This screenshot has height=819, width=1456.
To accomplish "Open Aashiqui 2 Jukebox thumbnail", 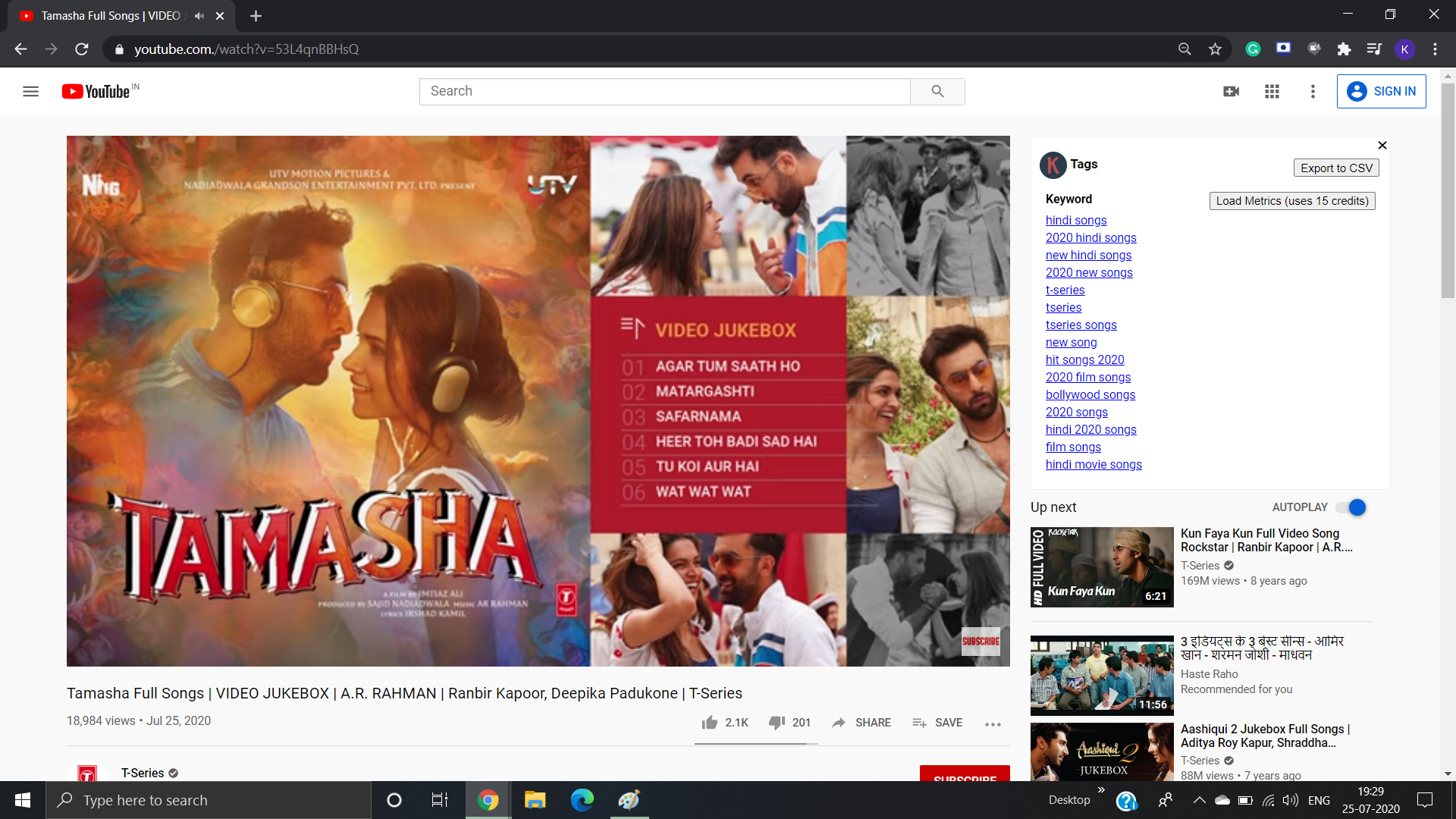I will tap(1102, 752).
